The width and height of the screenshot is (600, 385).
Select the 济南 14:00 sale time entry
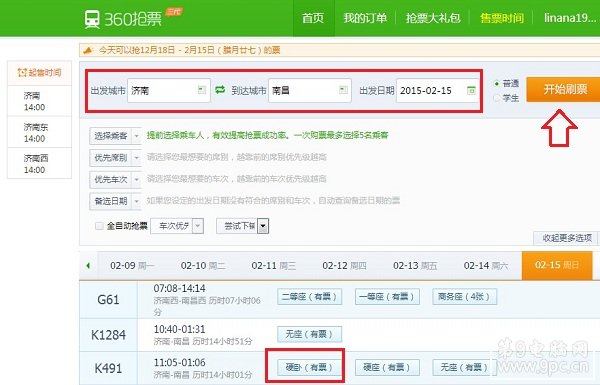[39, 101]
